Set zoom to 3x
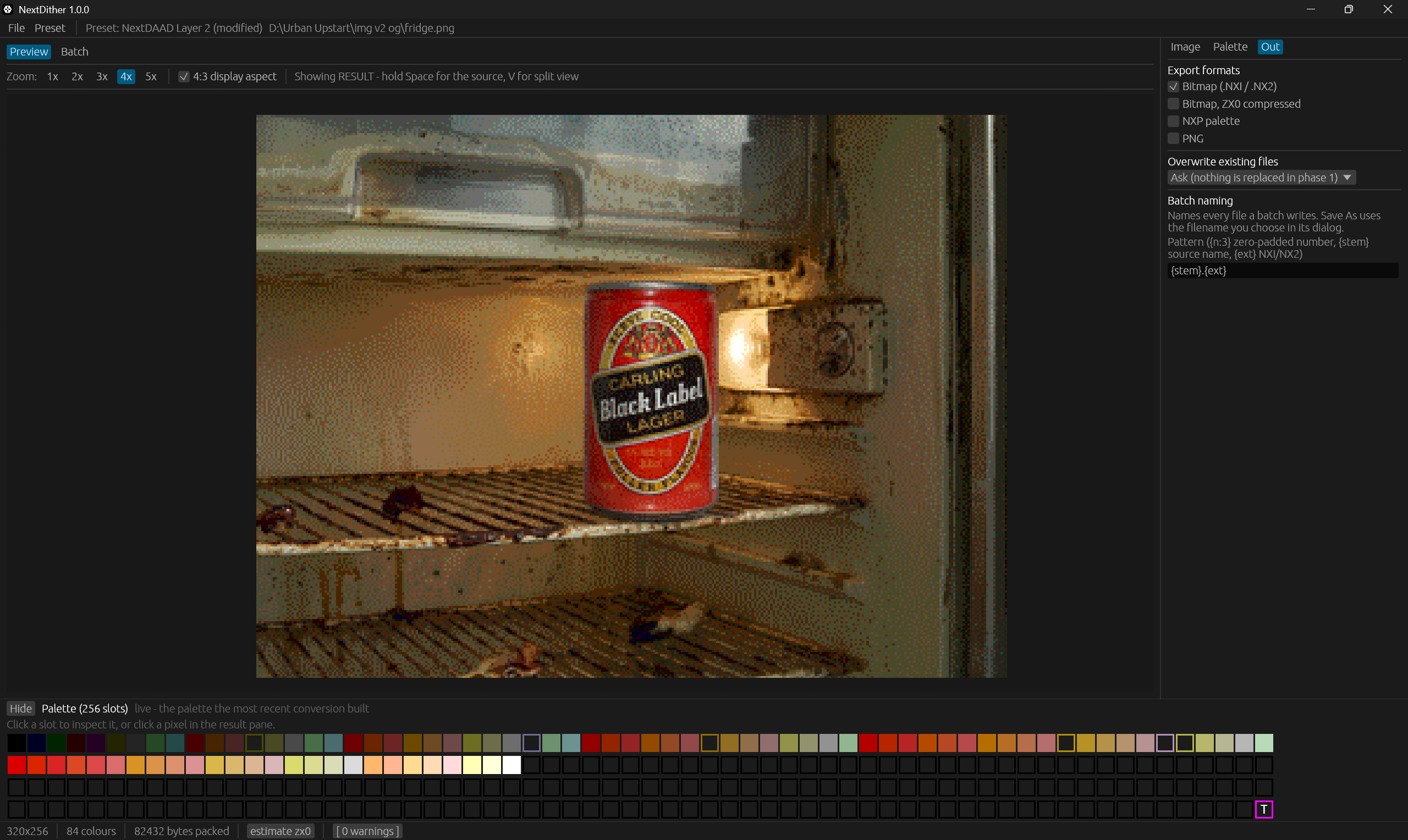The width and height of the screenshot is (1408, 840). [x=102, y=76]
